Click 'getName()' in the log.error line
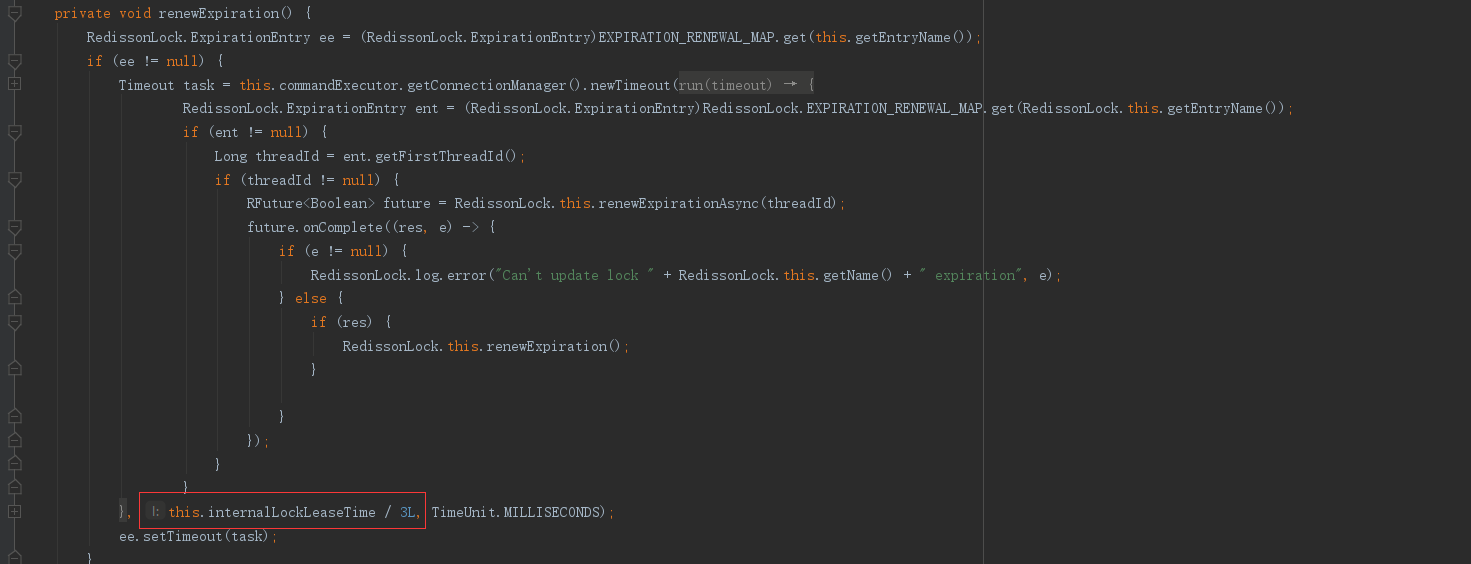This screenshot has height=564, width=1471. tap(858, 275)
